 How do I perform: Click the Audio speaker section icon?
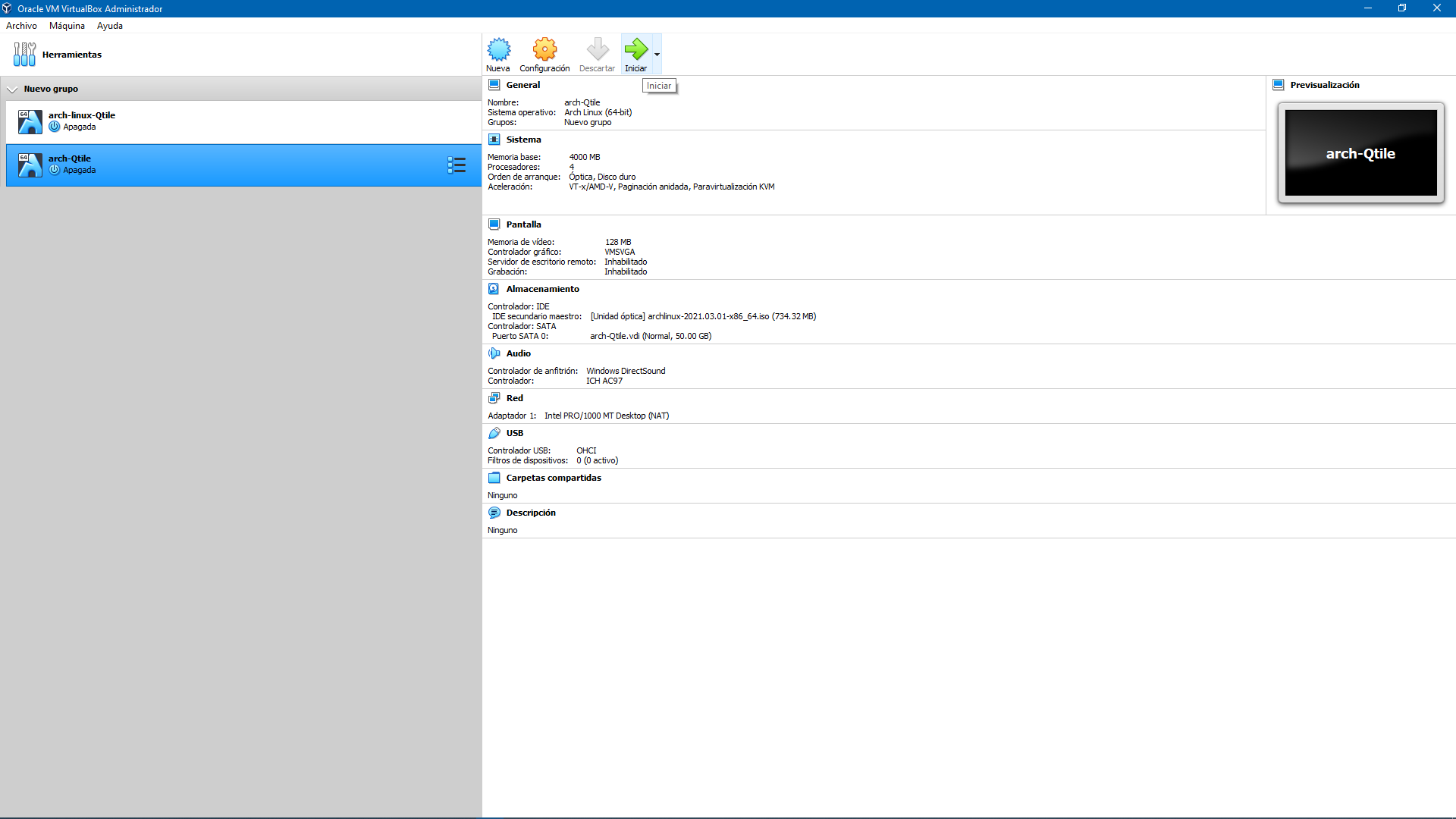tap(494, 353)
